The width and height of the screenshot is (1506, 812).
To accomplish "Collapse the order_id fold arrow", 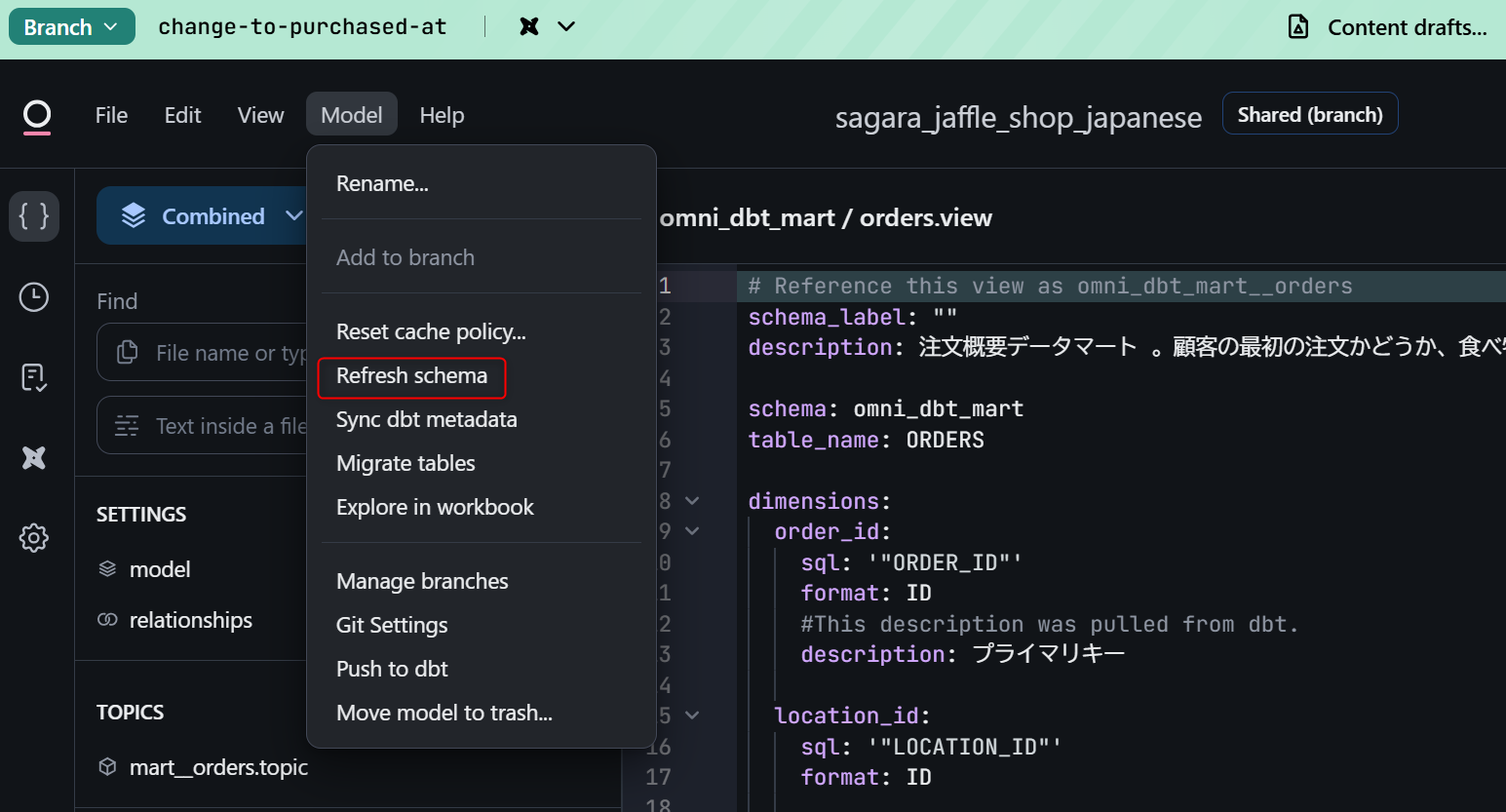I will 692,531.
